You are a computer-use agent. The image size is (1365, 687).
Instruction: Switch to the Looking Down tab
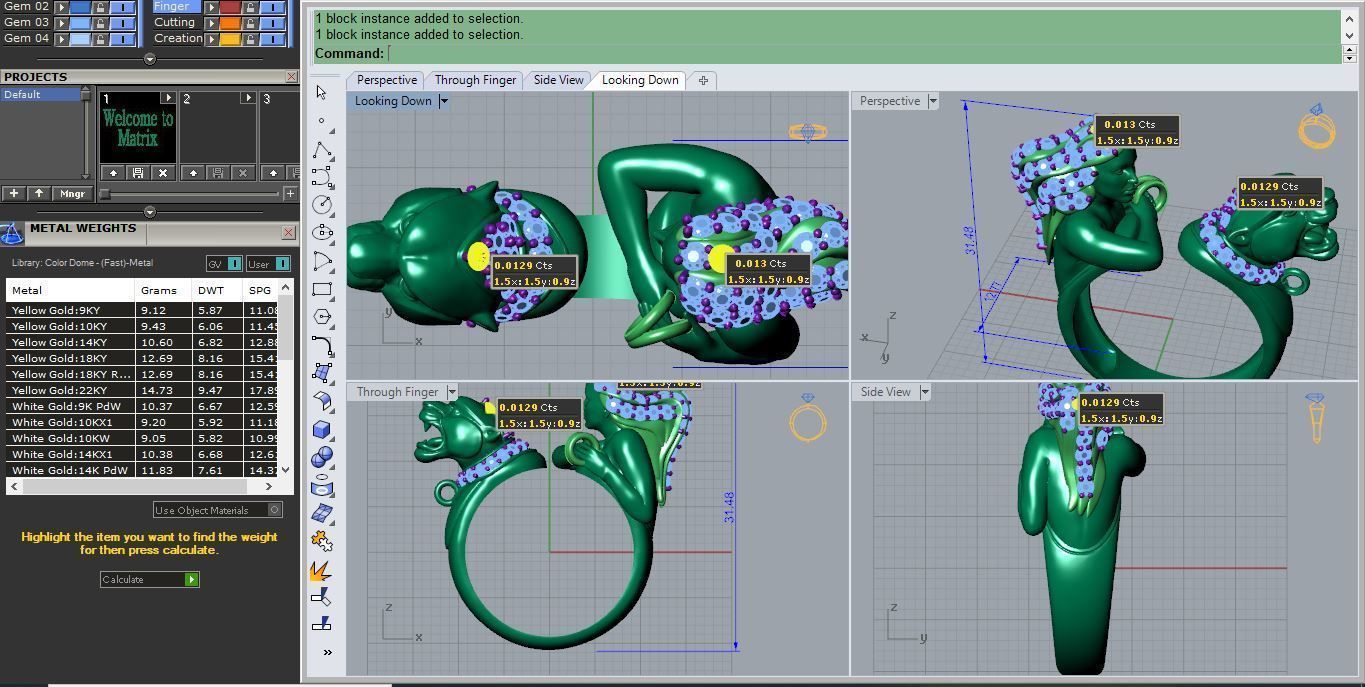(x=640, y=80)
